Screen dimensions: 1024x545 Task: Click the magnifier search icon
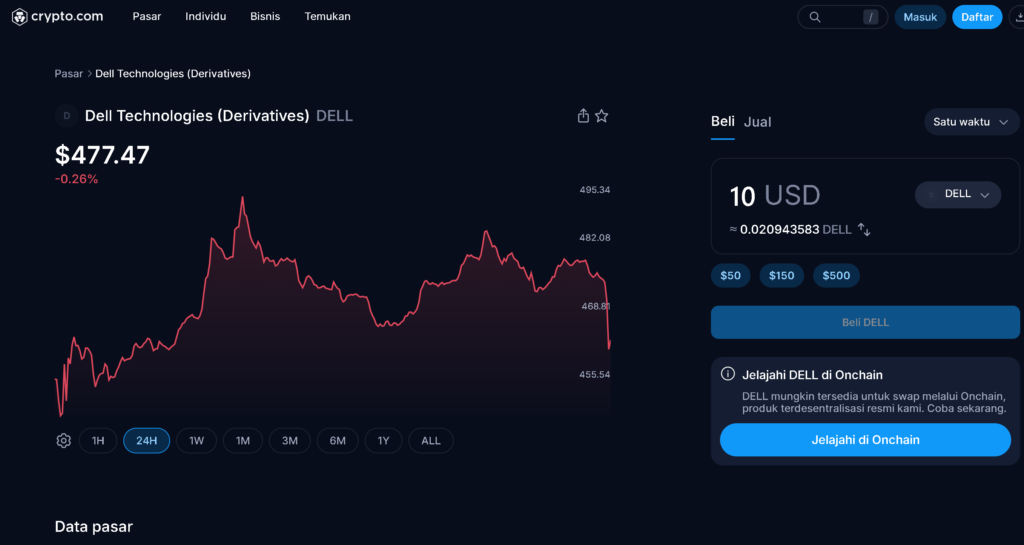pos(815,17)
